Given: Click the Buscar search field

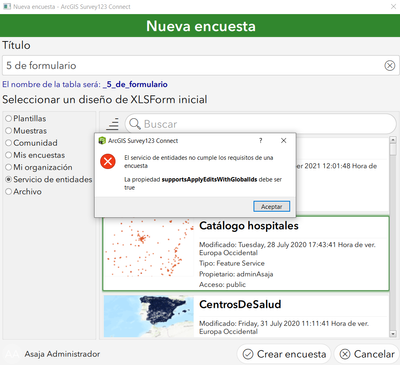Looking at the screenshot, I should pos(261,124).
